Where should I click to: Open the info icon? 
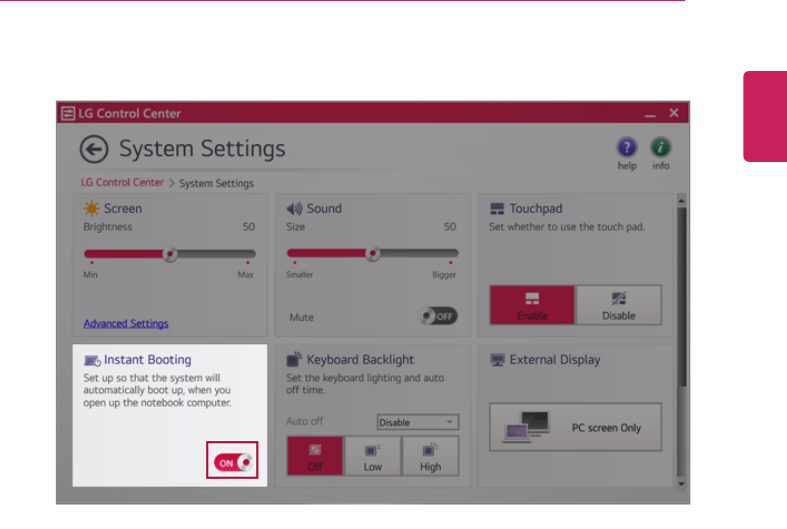pos(661,148)
